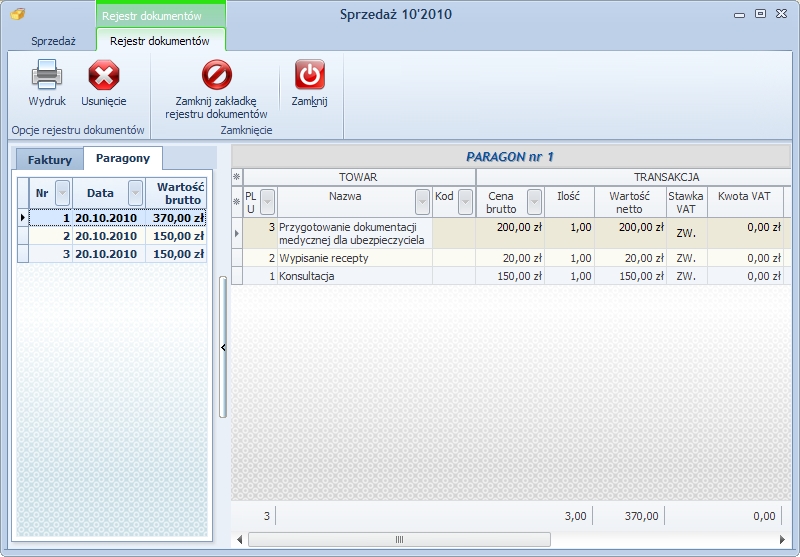Click the Usunięcie red X icon
The image size is (800, 557).
(104, 75)
